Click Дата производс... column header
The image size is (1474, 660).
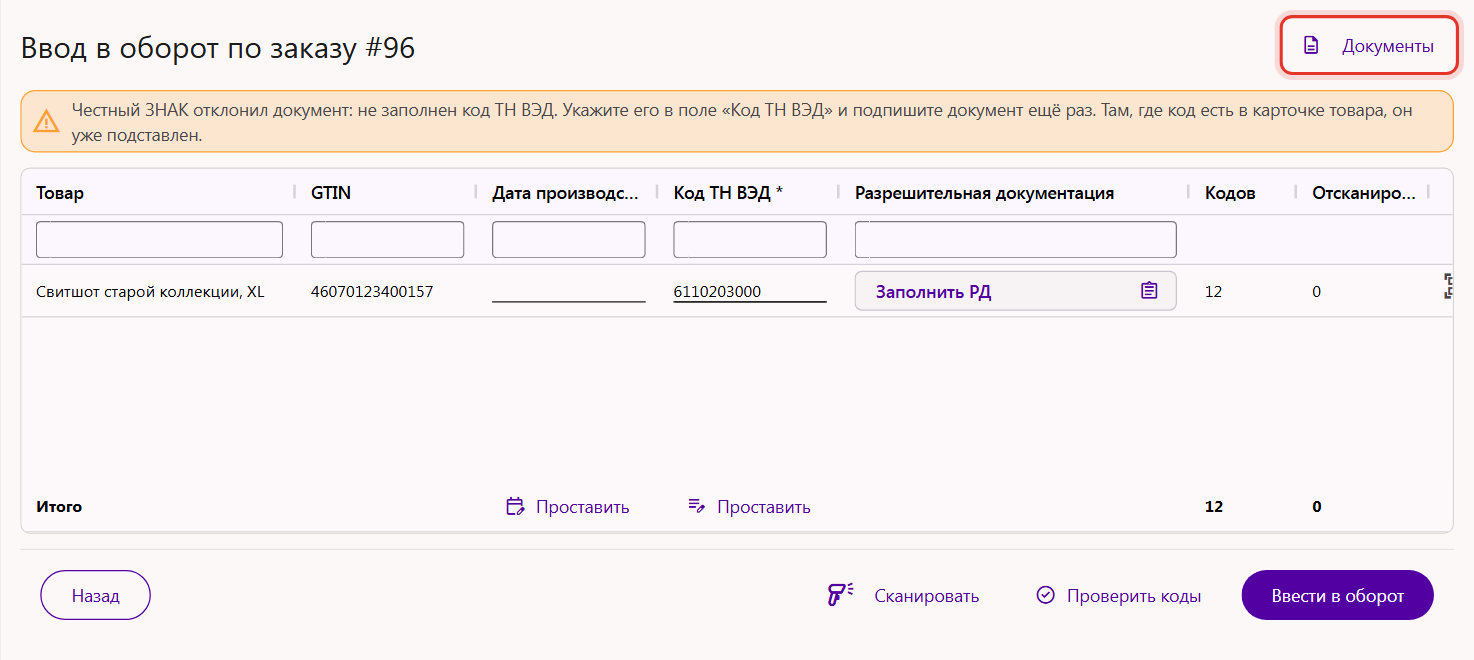click(x=565, y=193)
